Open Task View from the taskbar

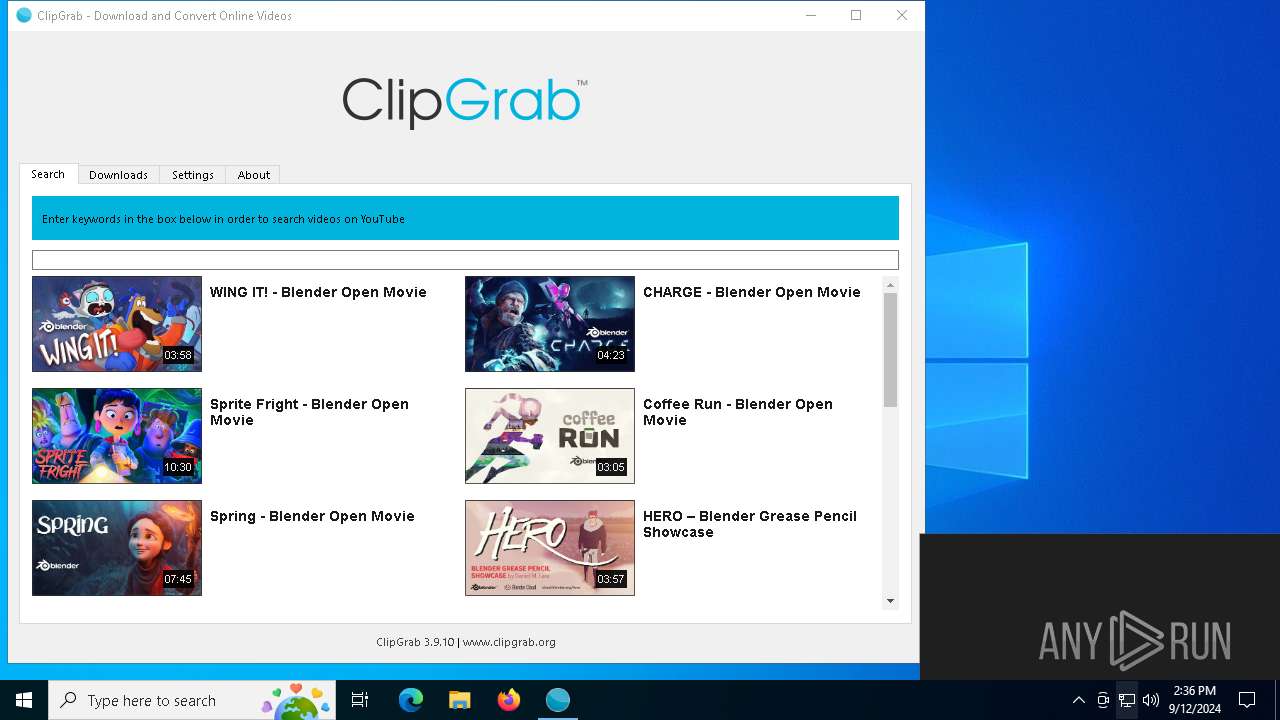360,700
